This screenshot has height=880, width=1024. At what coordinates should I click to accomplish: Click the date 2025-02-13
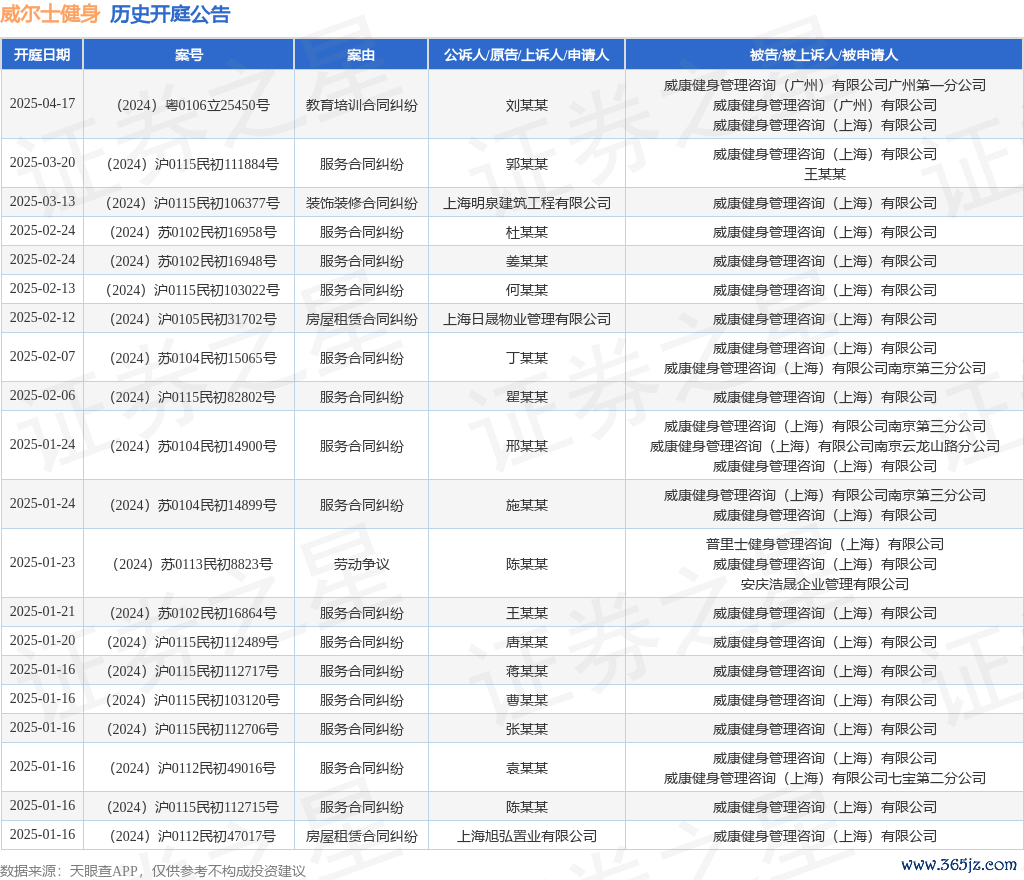pyautogui.click(x=42, y=289)
